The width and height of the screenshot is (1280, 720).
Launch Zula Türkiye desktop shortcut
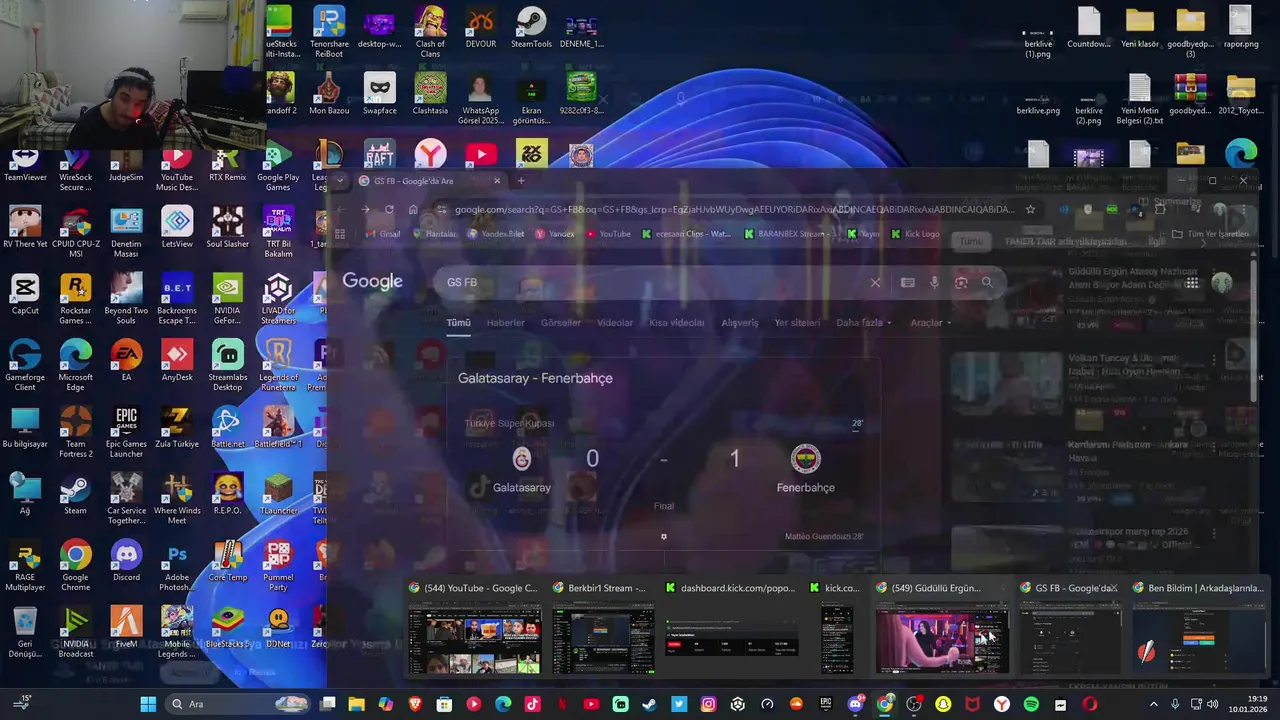point(177,428)
